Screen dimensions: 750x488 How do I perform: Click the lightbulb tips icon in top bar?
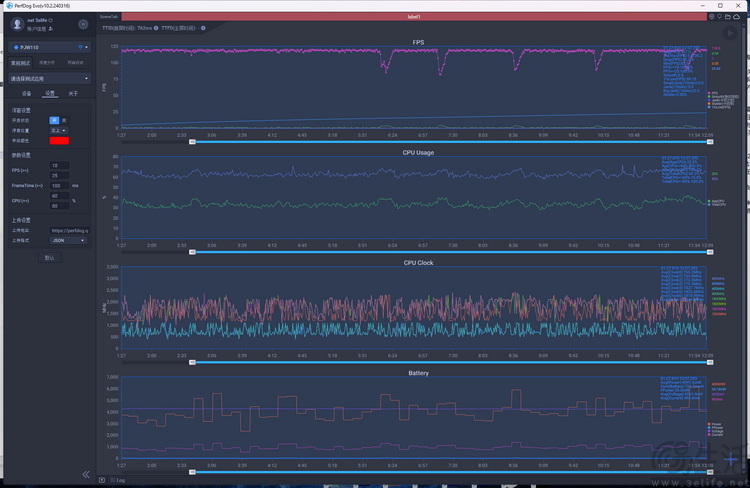719,17
